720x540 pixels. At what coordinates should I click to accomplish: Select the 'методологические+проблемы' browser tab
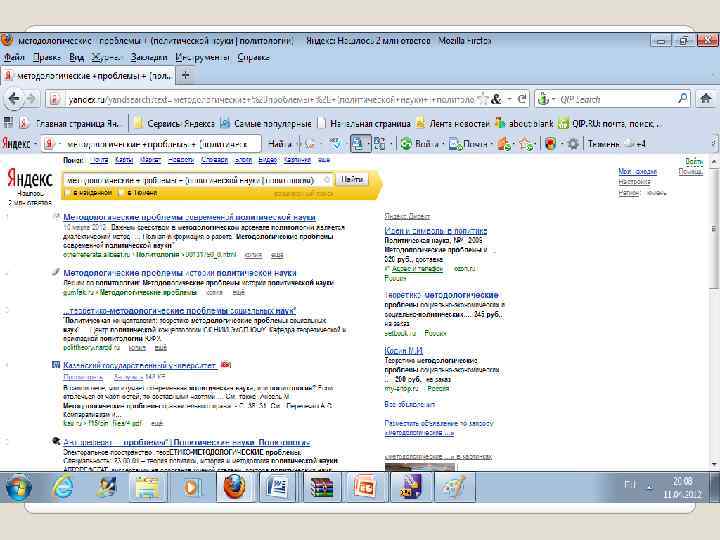click(88, 75)
